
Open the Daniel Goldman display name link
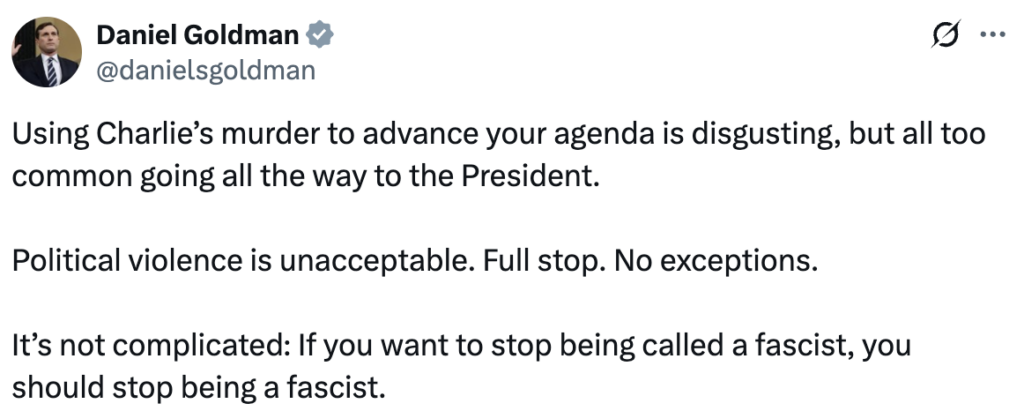click(198, 35)
